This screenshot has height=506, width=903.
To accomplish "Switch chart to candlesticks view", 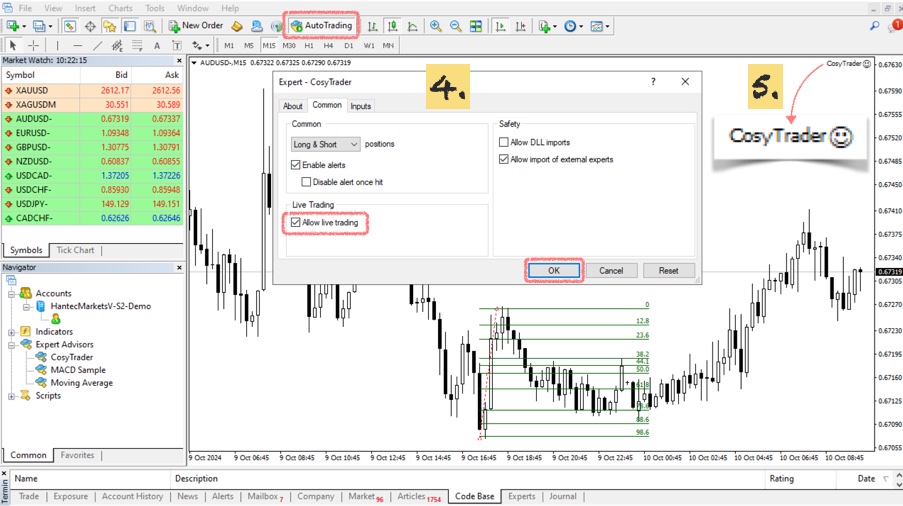I will pyautogui.click(x=392, y=26).
